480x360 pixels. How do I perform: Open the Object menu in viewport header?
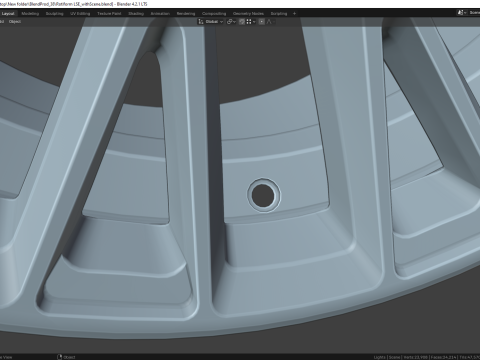click(x=15, y=22)
